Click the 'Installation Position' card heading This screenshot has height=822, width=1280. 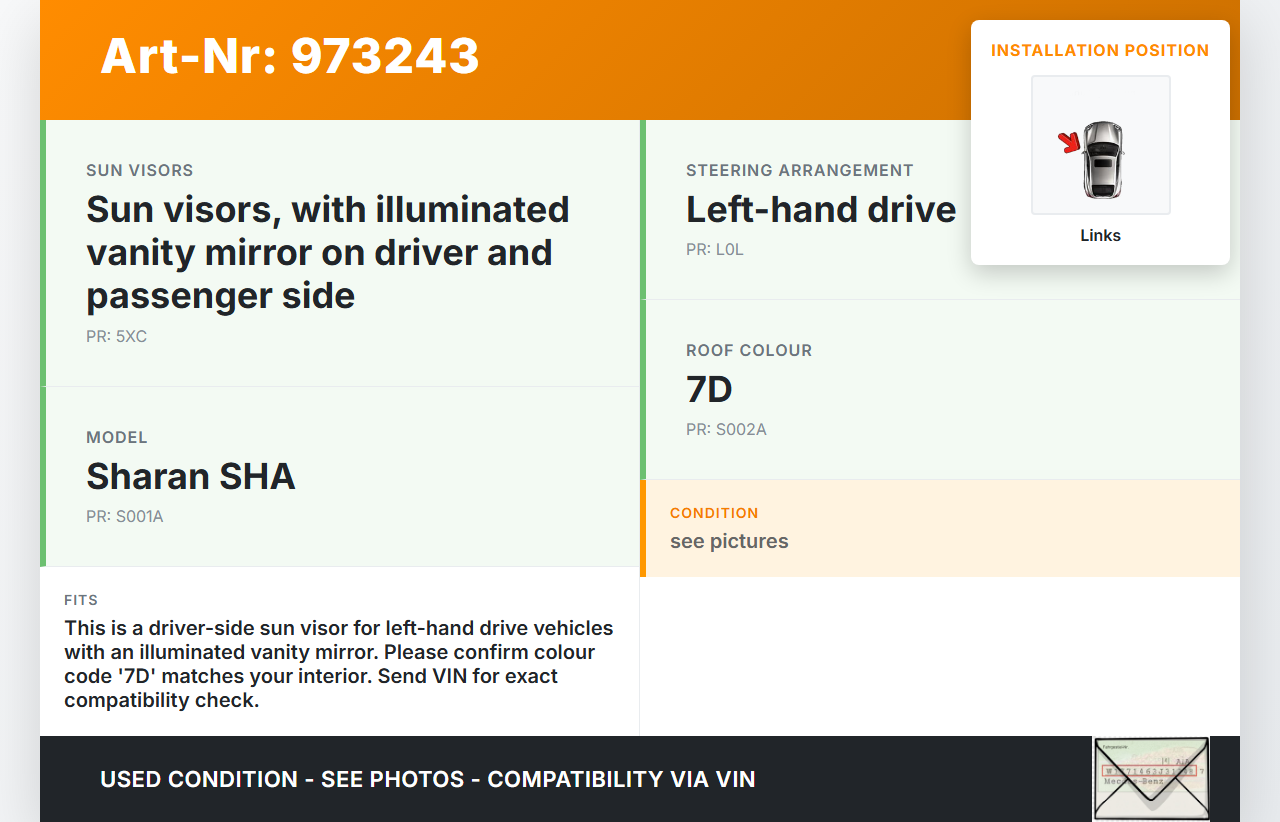click(1100, 50)
